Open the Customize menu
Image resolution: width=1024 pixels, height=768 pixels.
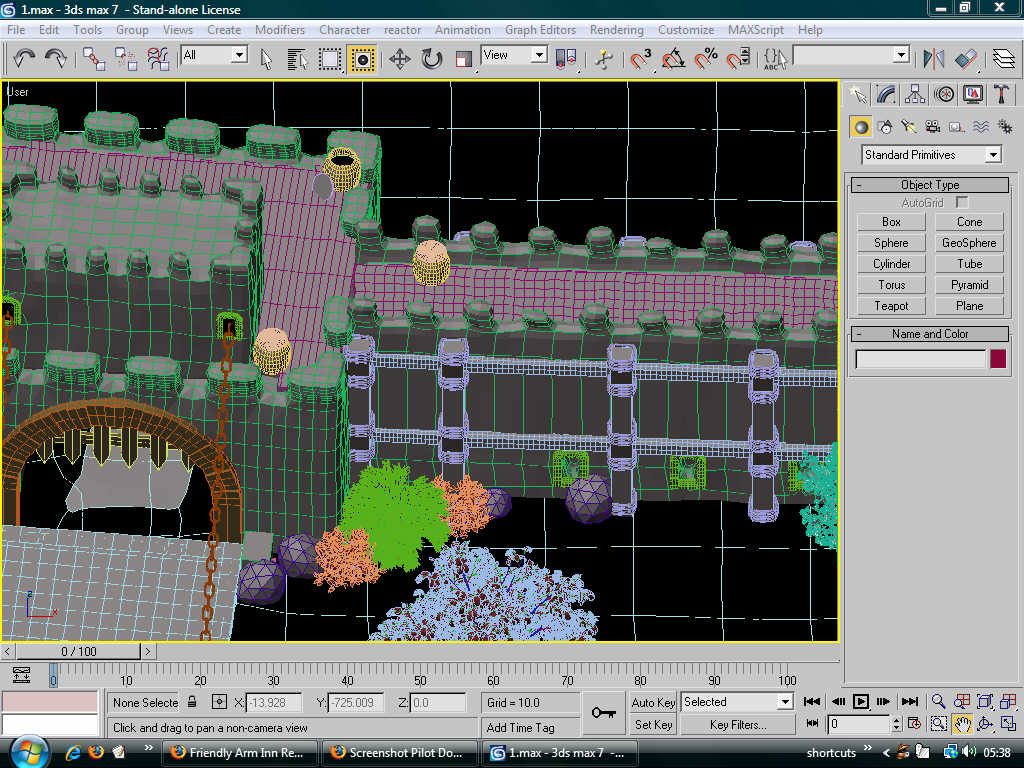click(686, 30)
